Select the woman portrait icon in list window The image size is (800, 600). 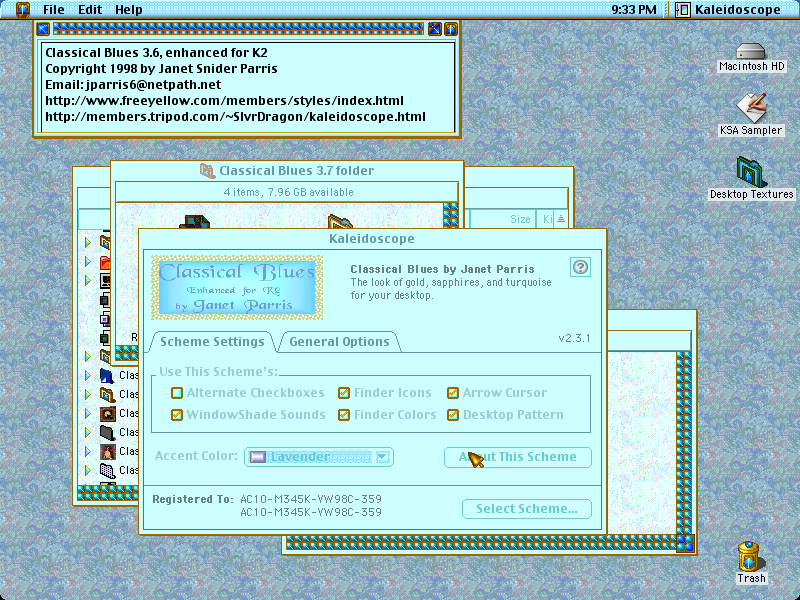[x=107, y=451]
